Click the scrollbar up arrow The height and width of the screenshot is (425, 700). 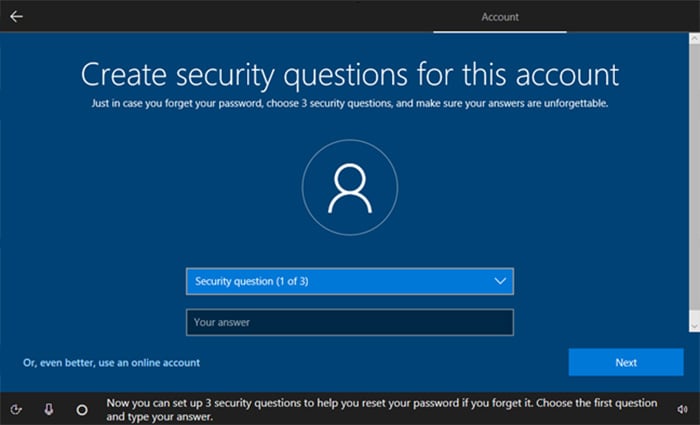[694, 39]
